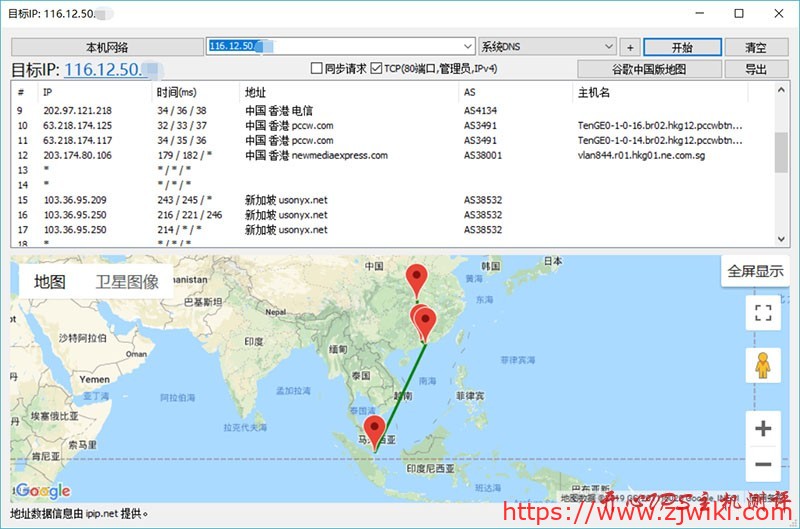800x529 pixels.
Task: Click the Google logo on the map
Action: click(43, 490)
